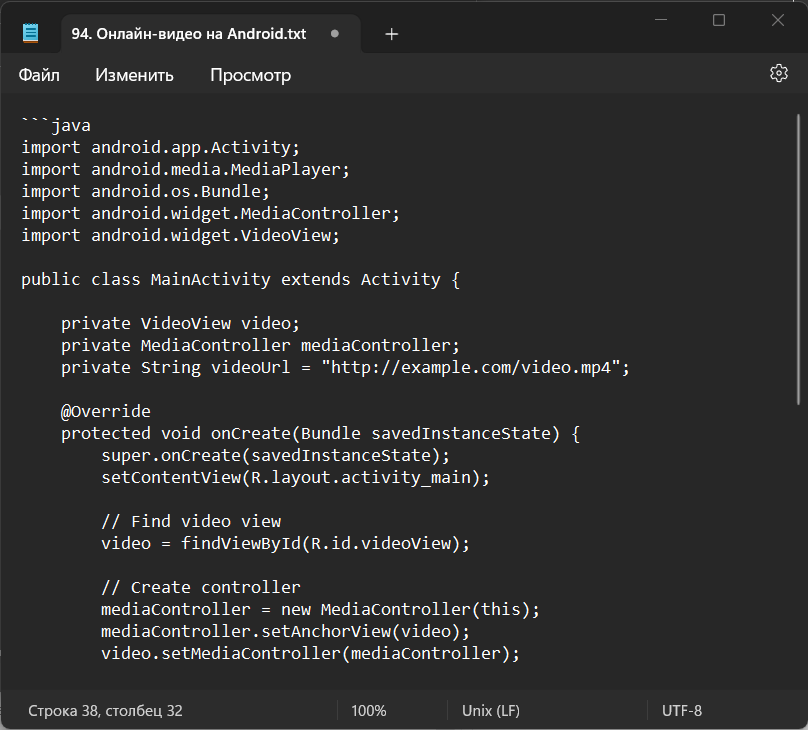
Task: Maximize the Notepad window
Action: tap(719, 21)
